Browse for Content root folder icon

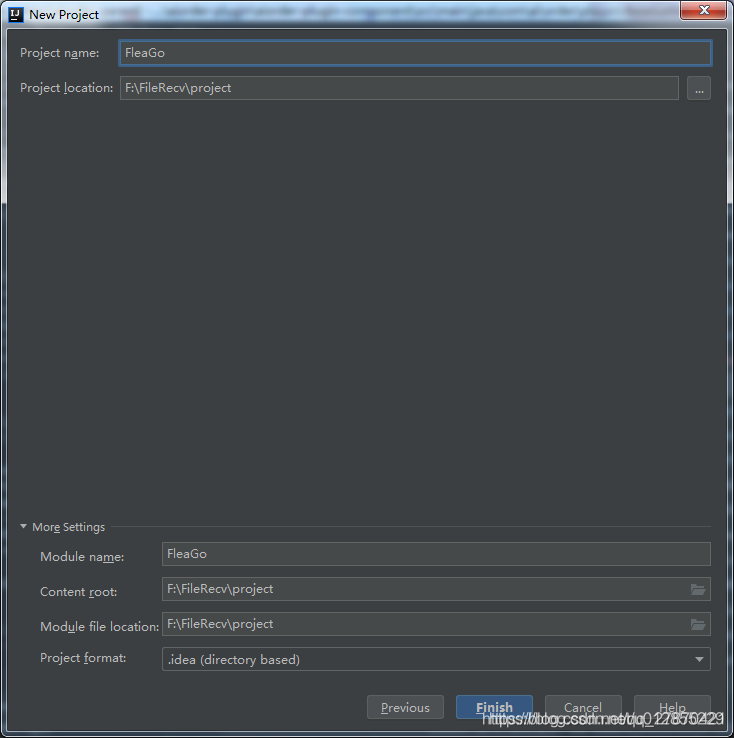pyautogui.click(x=698, y=589)
